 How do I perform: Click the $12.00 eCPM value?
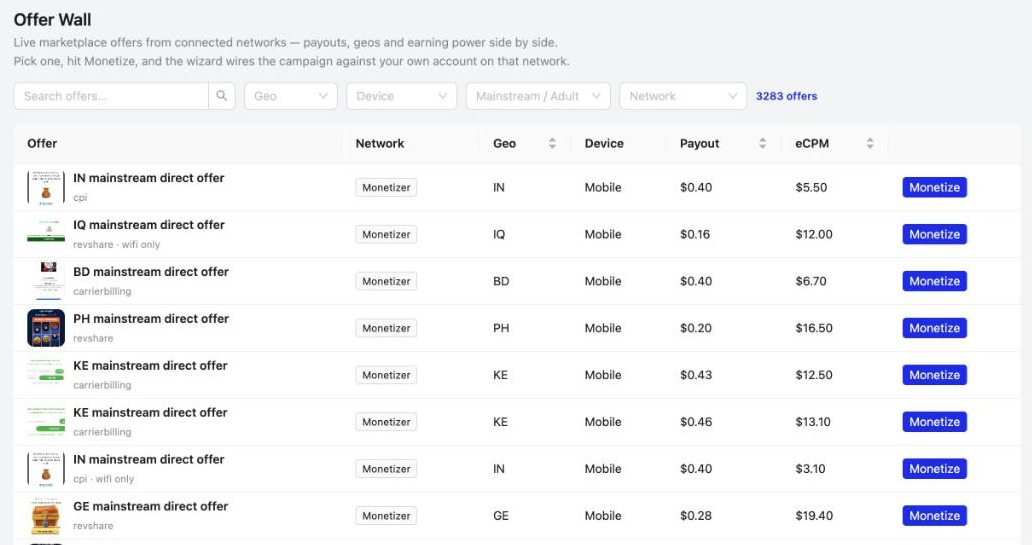point(814,234)
